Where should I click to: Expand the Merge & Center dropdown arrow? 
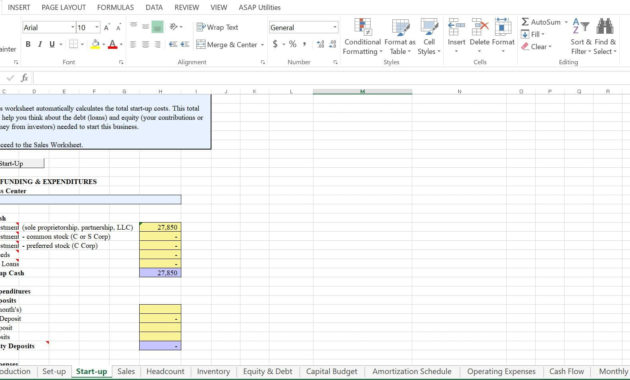[262, 44]
